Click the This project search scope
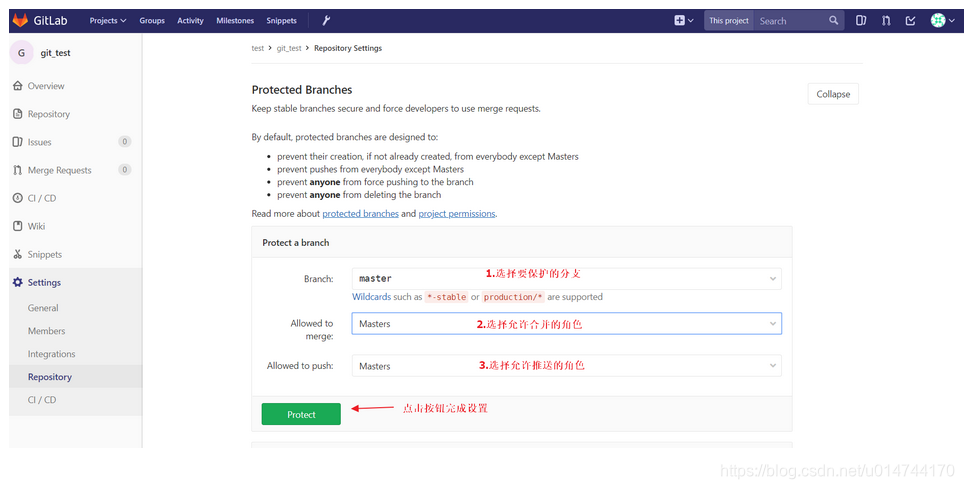This screenshot has width=964, height=489. click(x=729, y=20)
